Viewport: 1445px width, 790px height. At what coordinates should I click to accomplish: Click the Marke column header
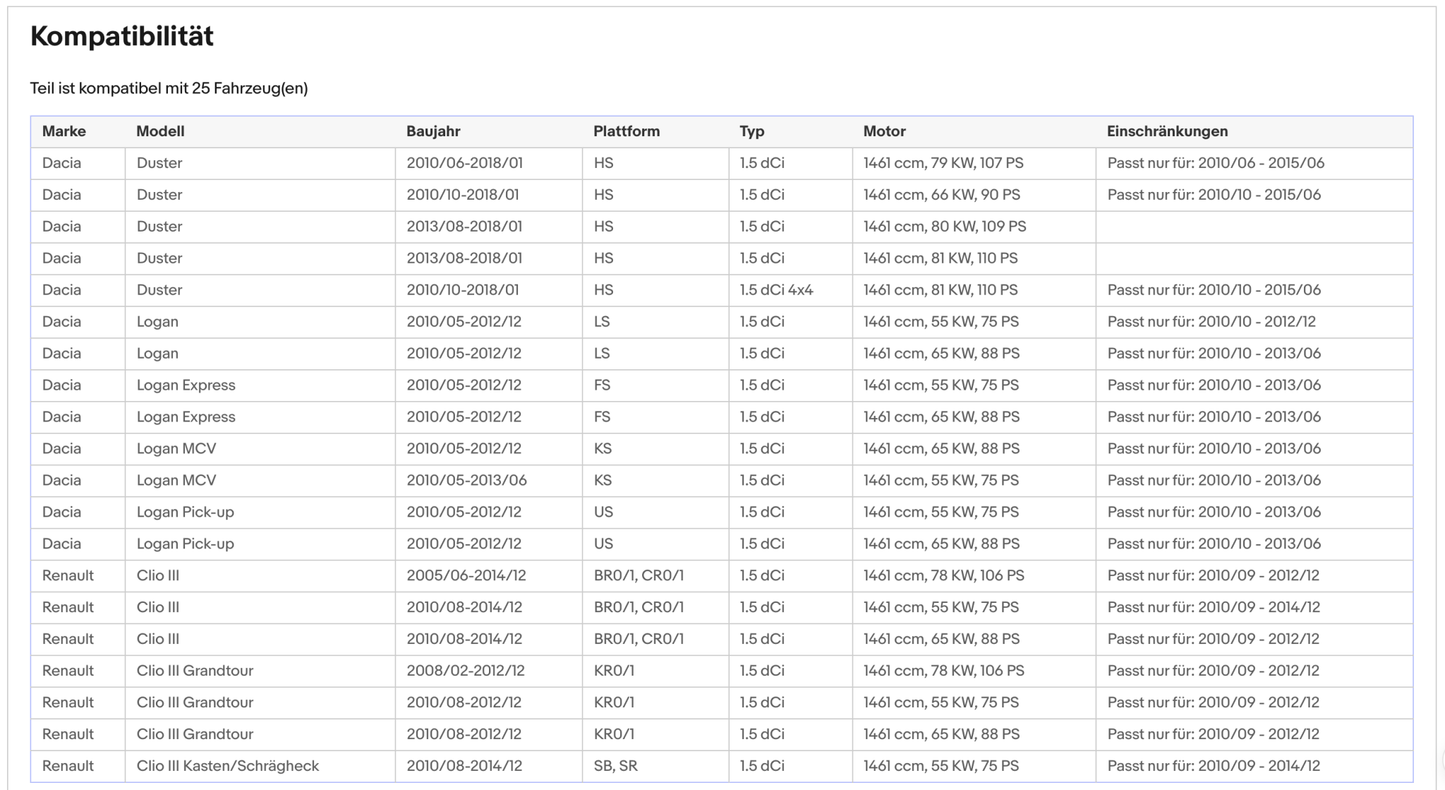pos(64,131)
